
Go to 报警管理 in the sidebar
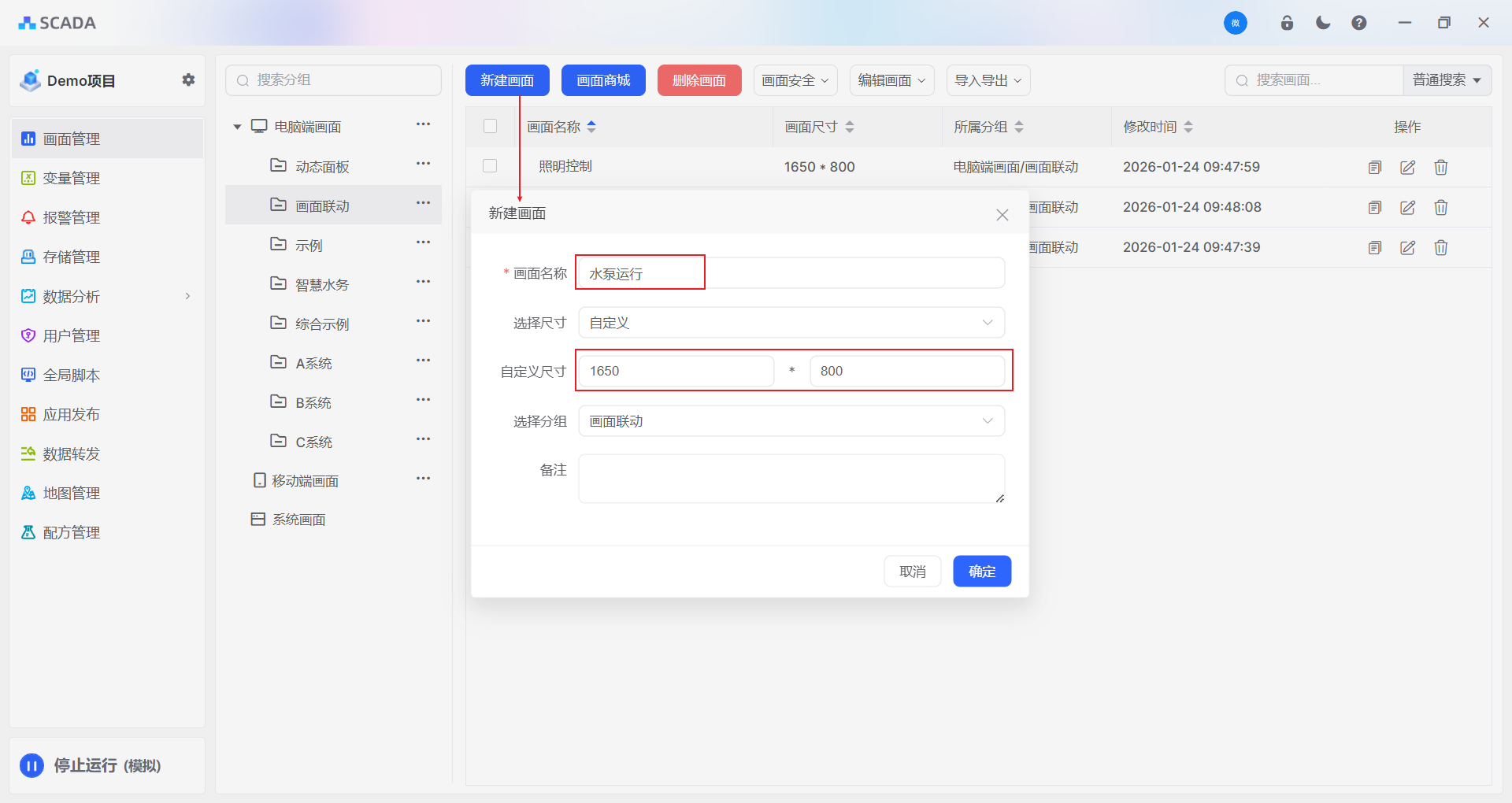click(71, 218)
